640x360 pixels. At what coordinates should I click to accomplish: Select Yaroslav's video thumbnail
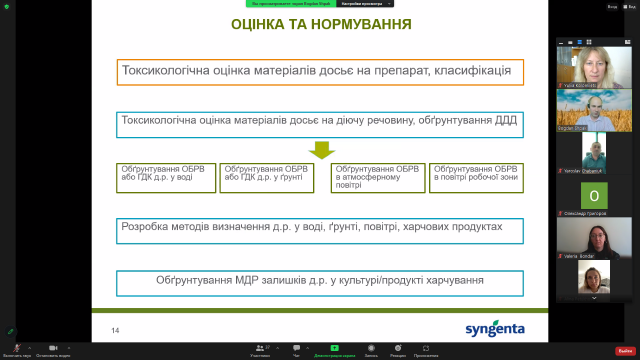coord(594,153)
